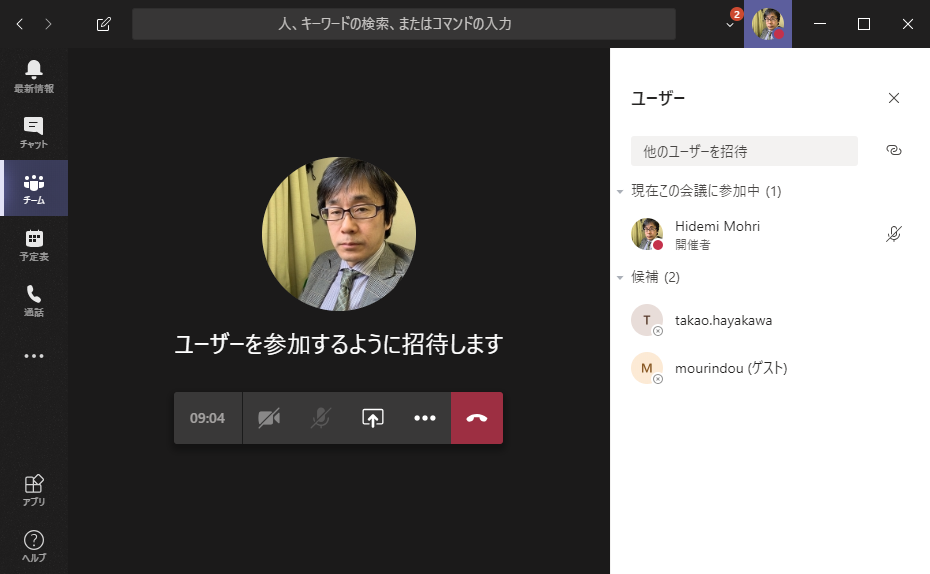Switch to the チーム teams tab
The width and height of the screenshot is (930, 574).
[34, 188]
